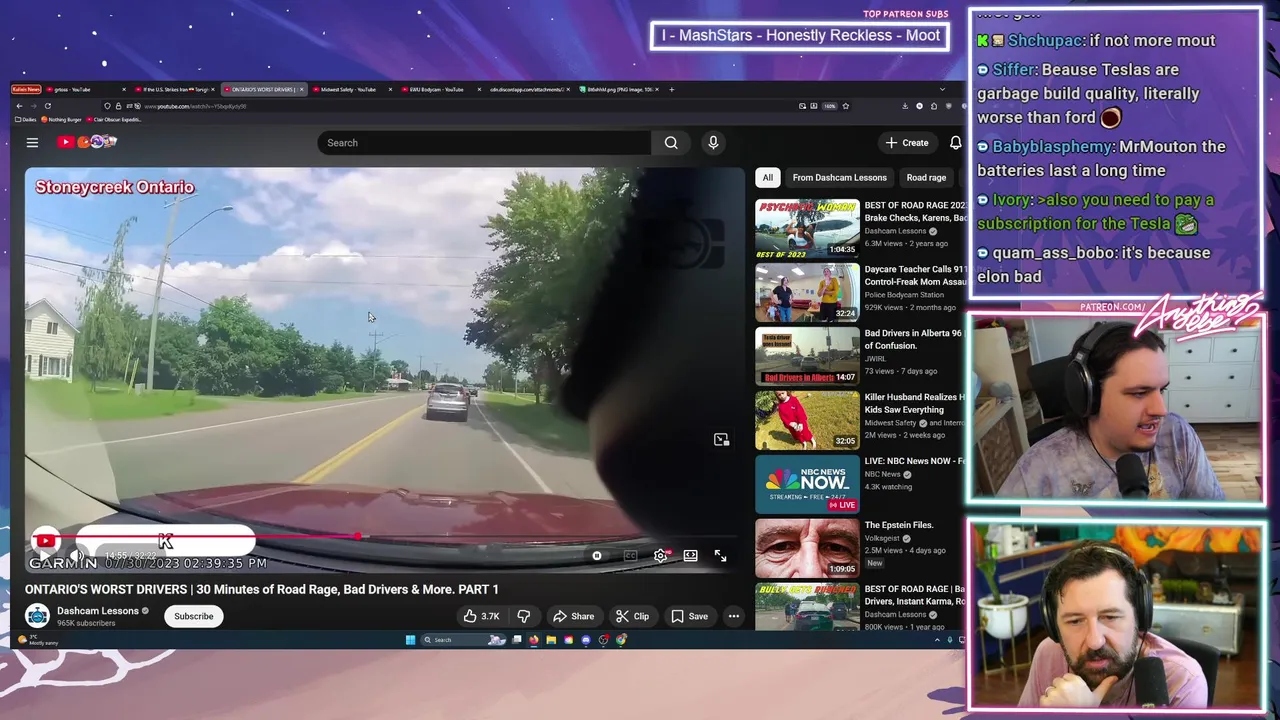Image resolution: width=1280 pixels, height=720 pixels.
Task: Click The Epstein Files. title text
Action: click(x=899, y=525)
